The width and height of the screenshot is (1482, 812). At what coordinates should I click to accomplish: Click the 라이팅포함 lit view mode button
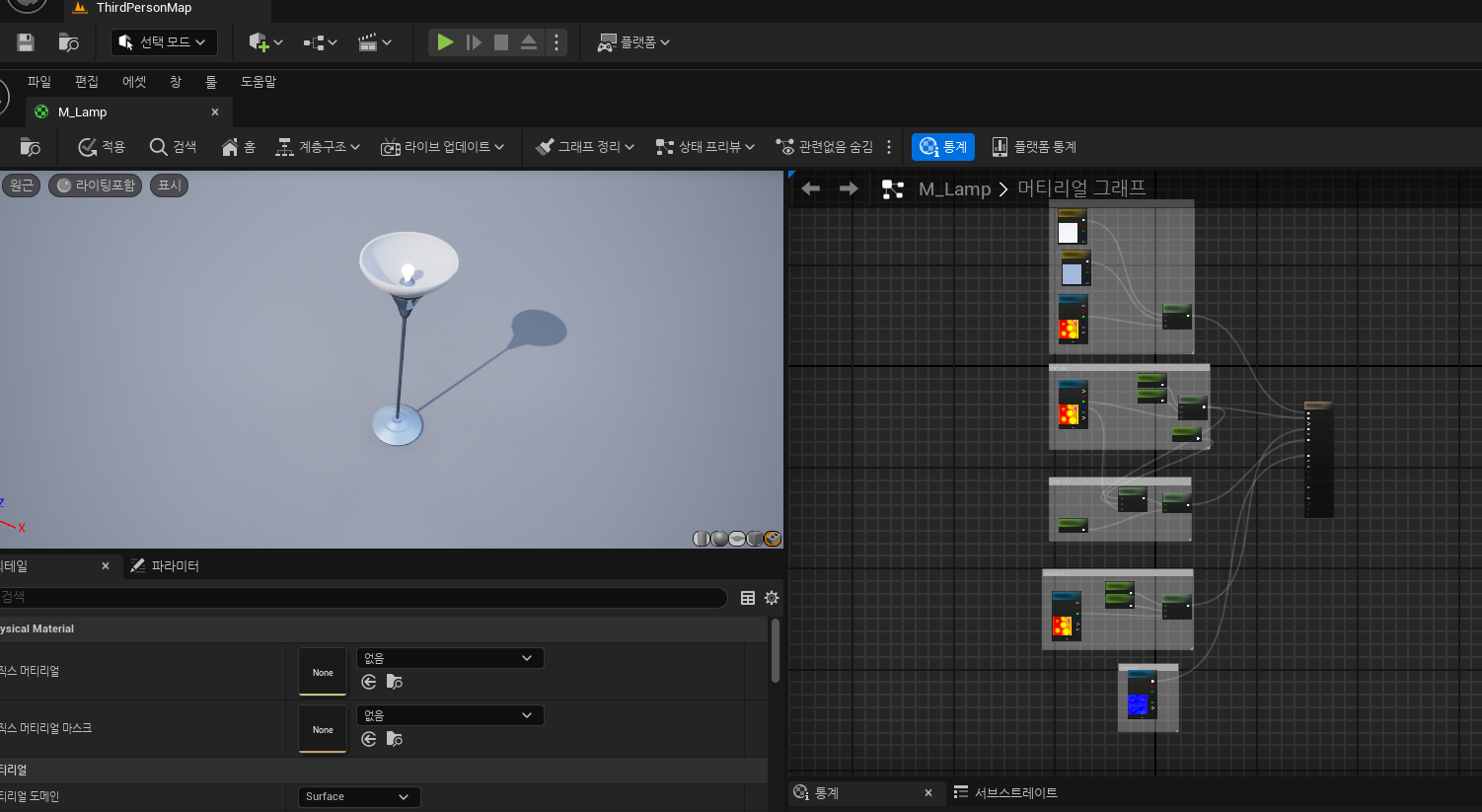pos(96,185)
